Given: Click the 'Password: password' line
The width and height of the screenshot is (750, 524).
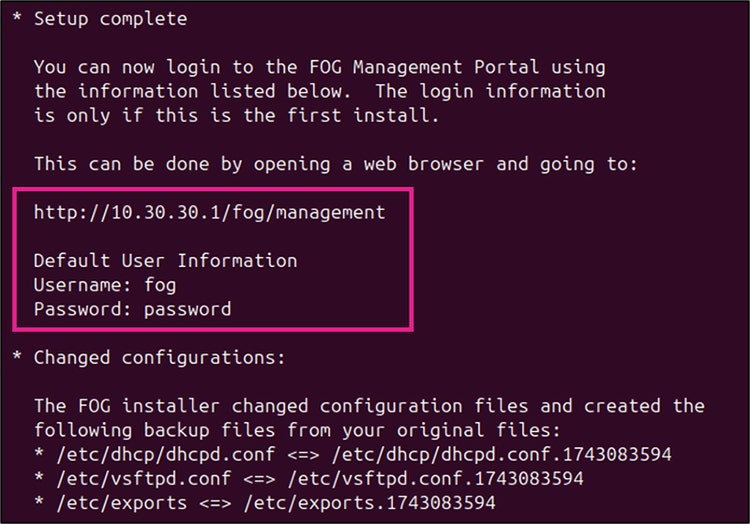Looking at the screenshot, I should click(132, 309).
